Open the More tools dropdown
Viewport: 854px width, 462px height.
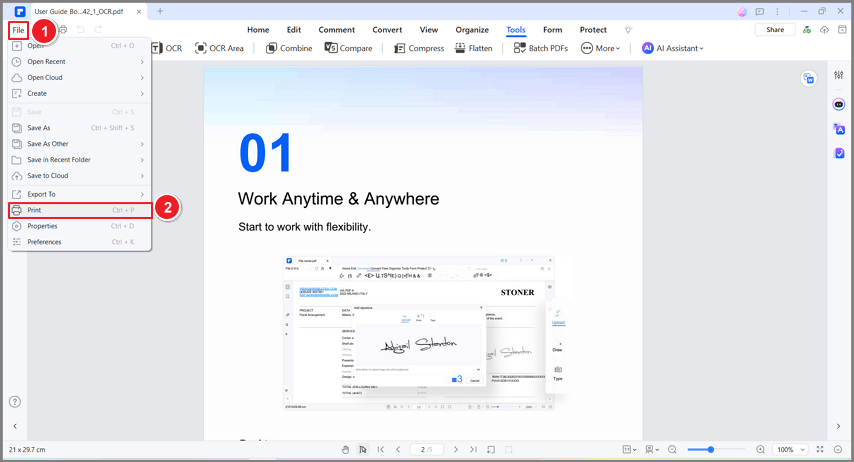600,48
